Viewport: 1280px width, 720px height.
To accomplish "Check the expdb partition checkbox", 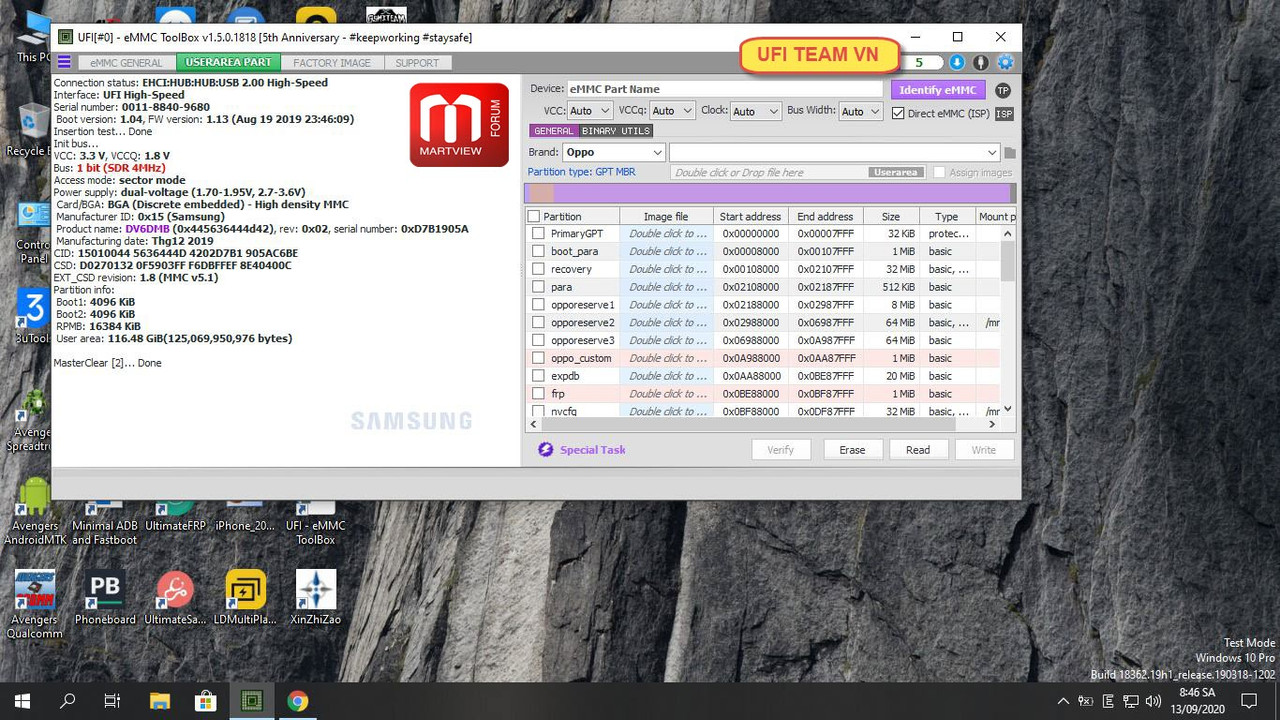I will tap(539, 376).
